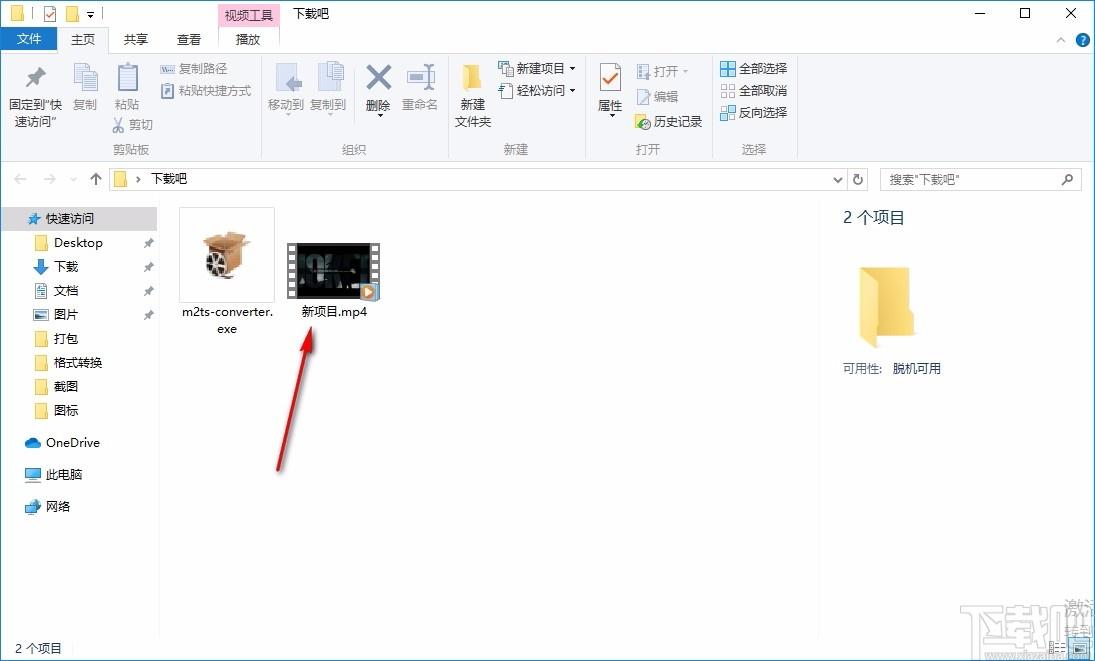1095x661 pixels.
Task: Click the title bar New folder icon
Action: point(72,14)
